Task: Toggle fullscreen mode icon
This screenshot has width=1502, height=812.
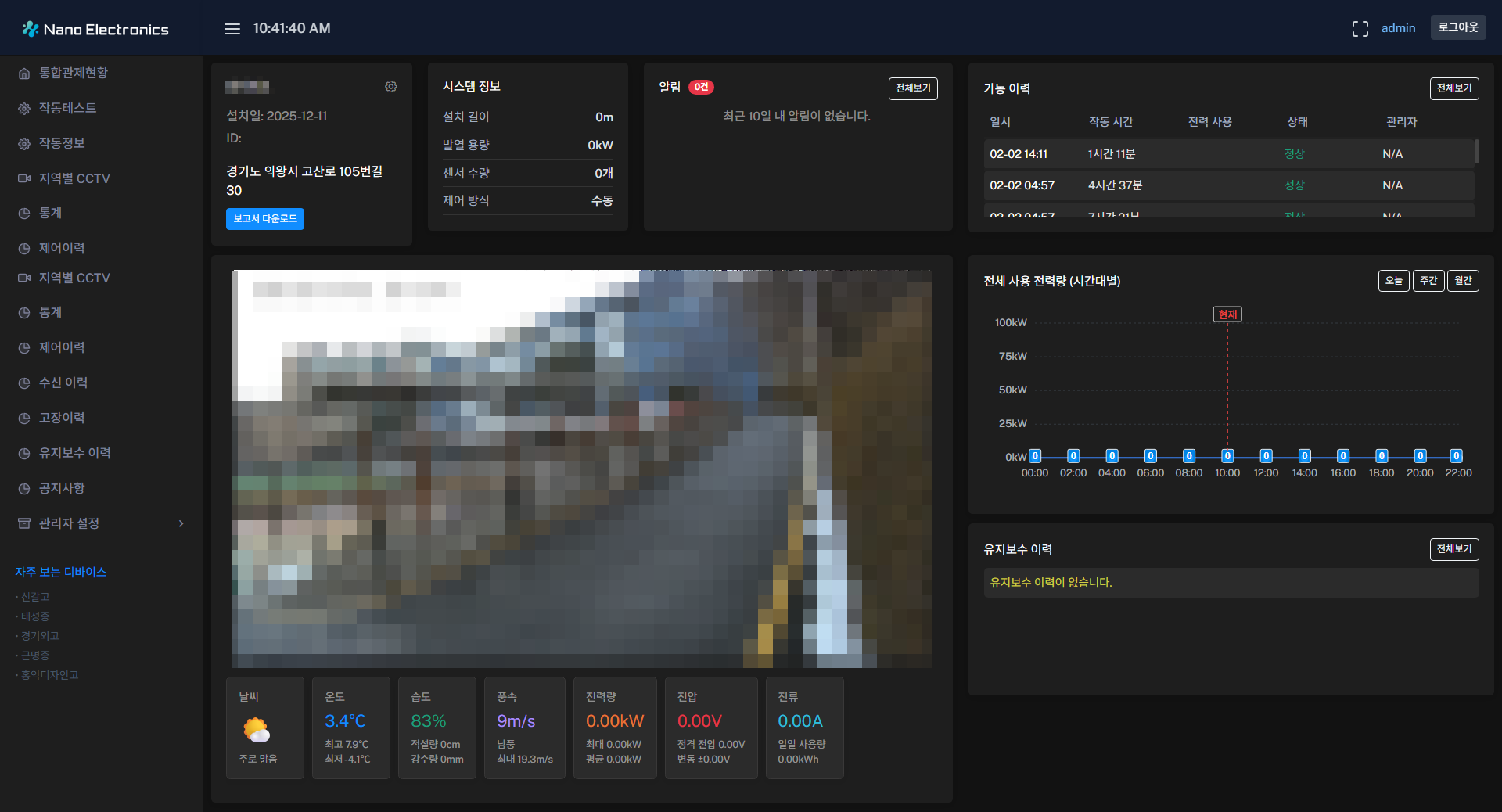Action: tap(1360, 29)
